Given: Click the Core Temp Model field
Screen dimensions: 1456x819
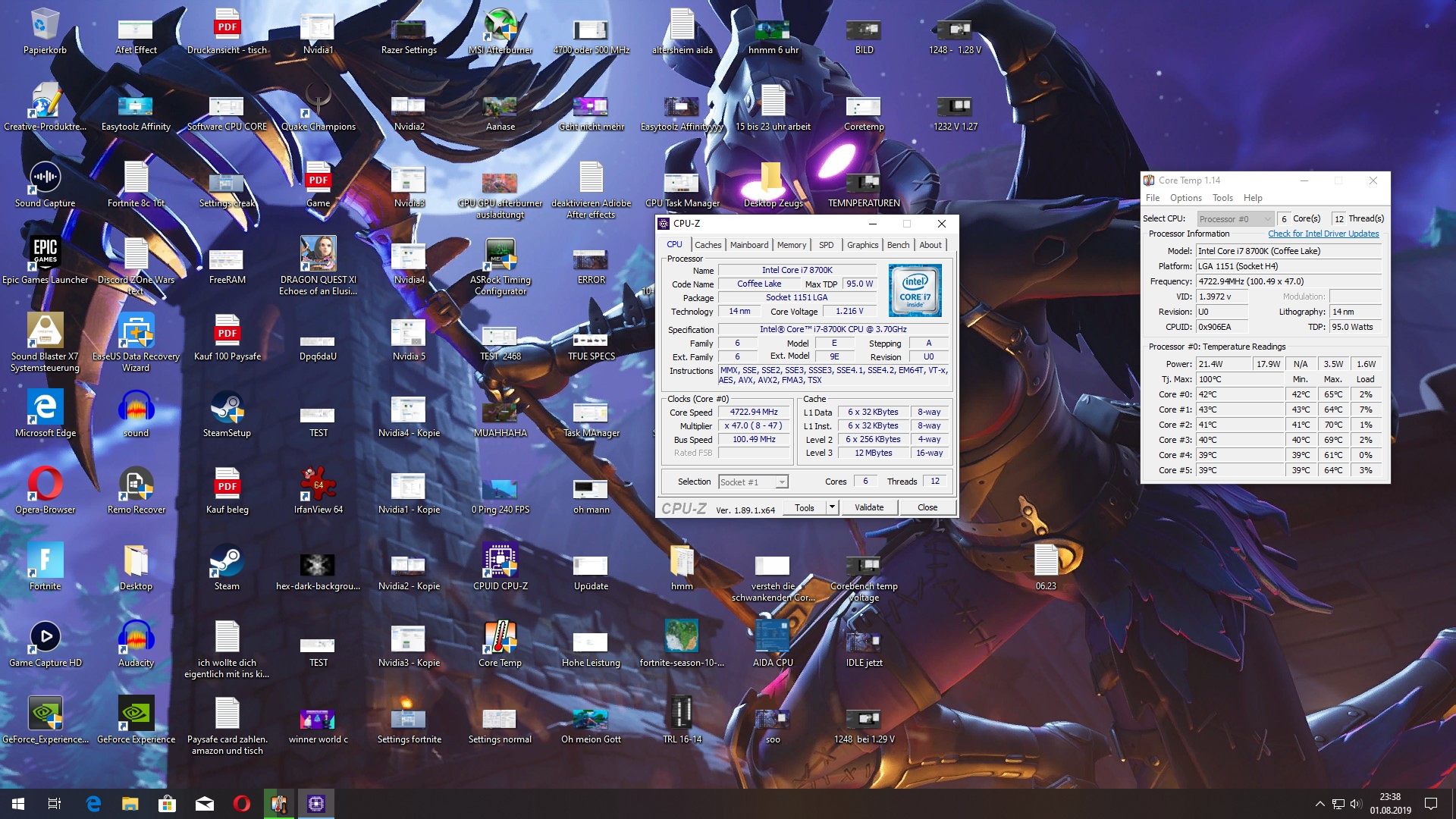Looking at the screenshot, I should [1288, 251].
